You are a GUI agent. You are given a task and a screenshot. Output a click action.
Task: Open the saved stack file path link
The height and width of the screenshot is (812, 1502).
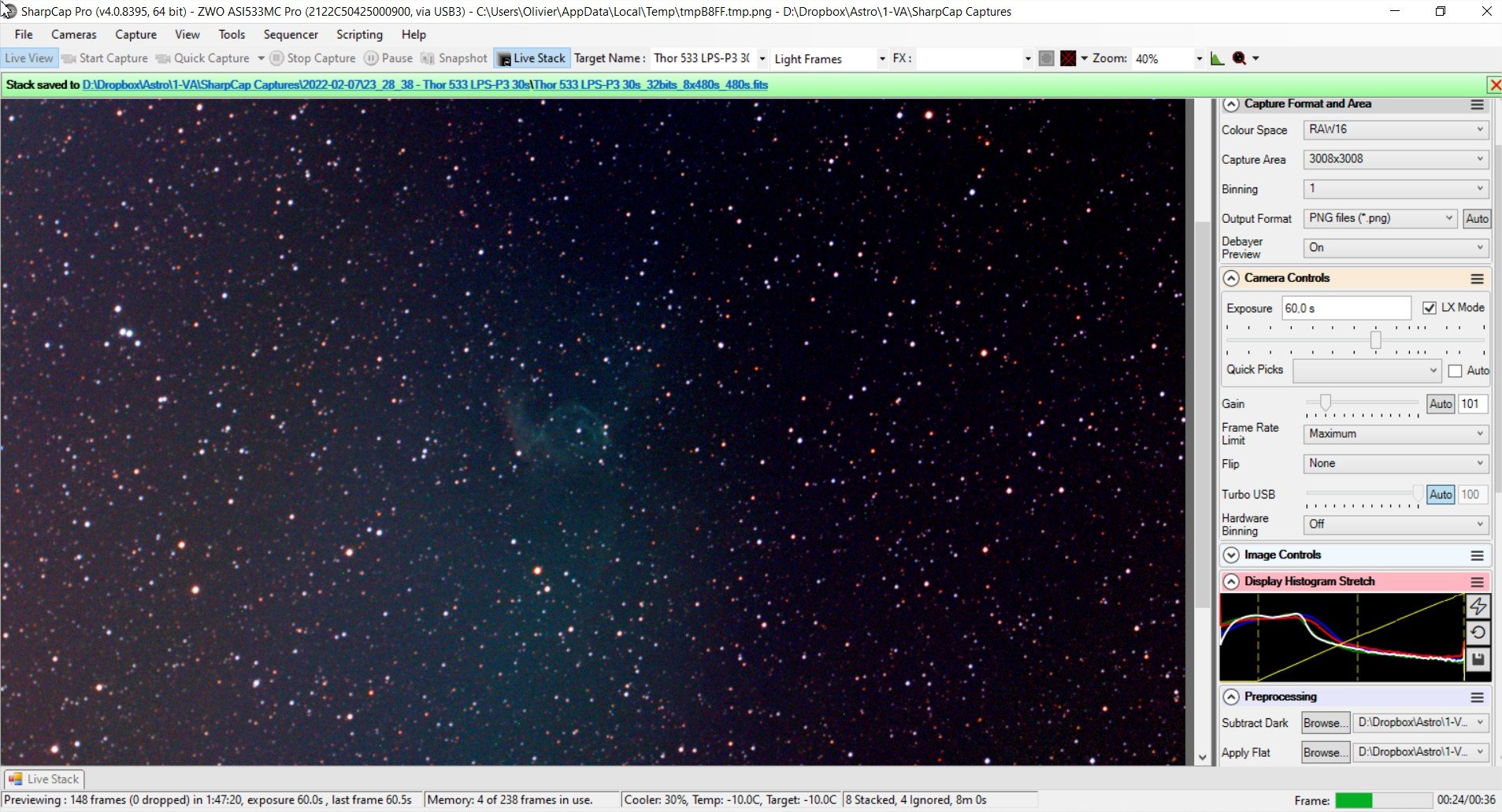point(425,84)
